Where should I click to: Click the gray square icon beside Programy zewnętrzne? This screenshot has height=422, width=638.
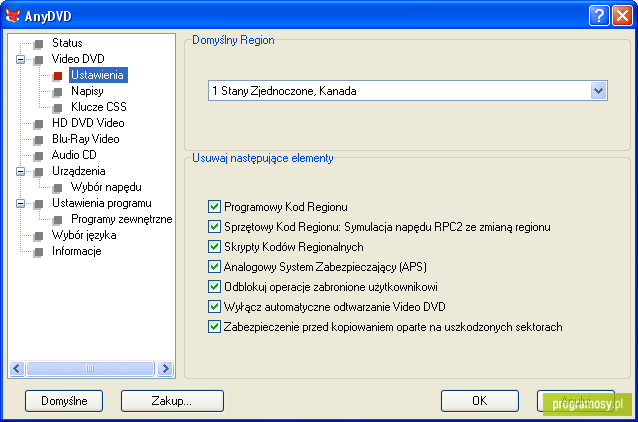(x=58, y=220)
